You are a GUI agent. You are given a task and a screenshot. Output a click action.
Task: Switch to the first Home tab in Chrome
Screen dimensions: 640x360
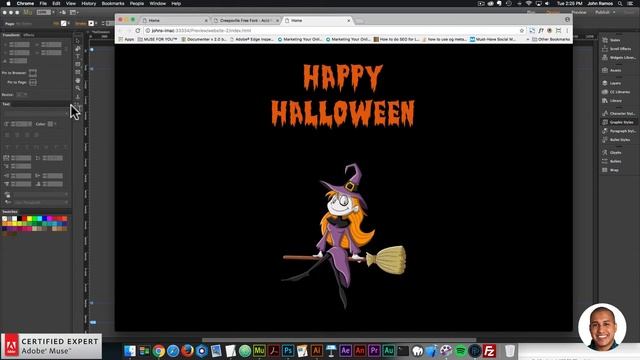tap(174, 20)
